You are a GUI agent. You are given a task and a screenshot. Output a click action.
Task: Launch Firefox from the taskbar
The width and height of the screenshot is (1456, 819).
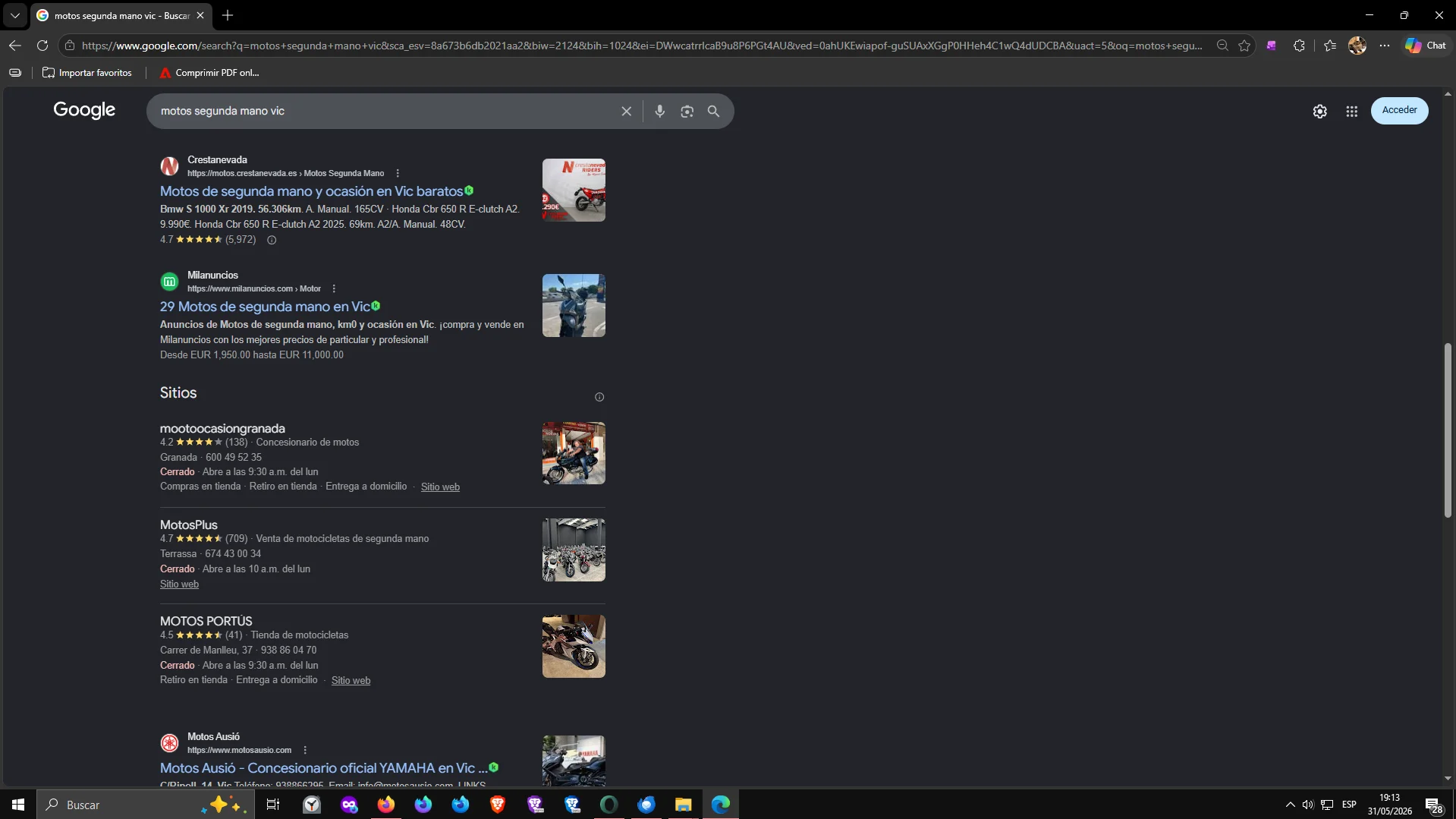coord(386,805)
